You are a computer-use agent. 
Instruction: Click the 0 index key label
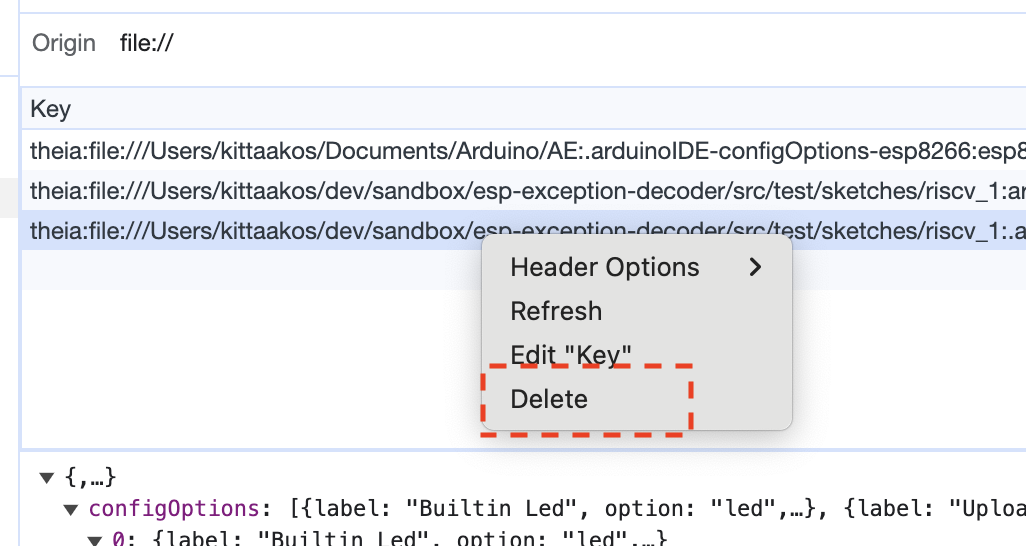pos(118,540)
